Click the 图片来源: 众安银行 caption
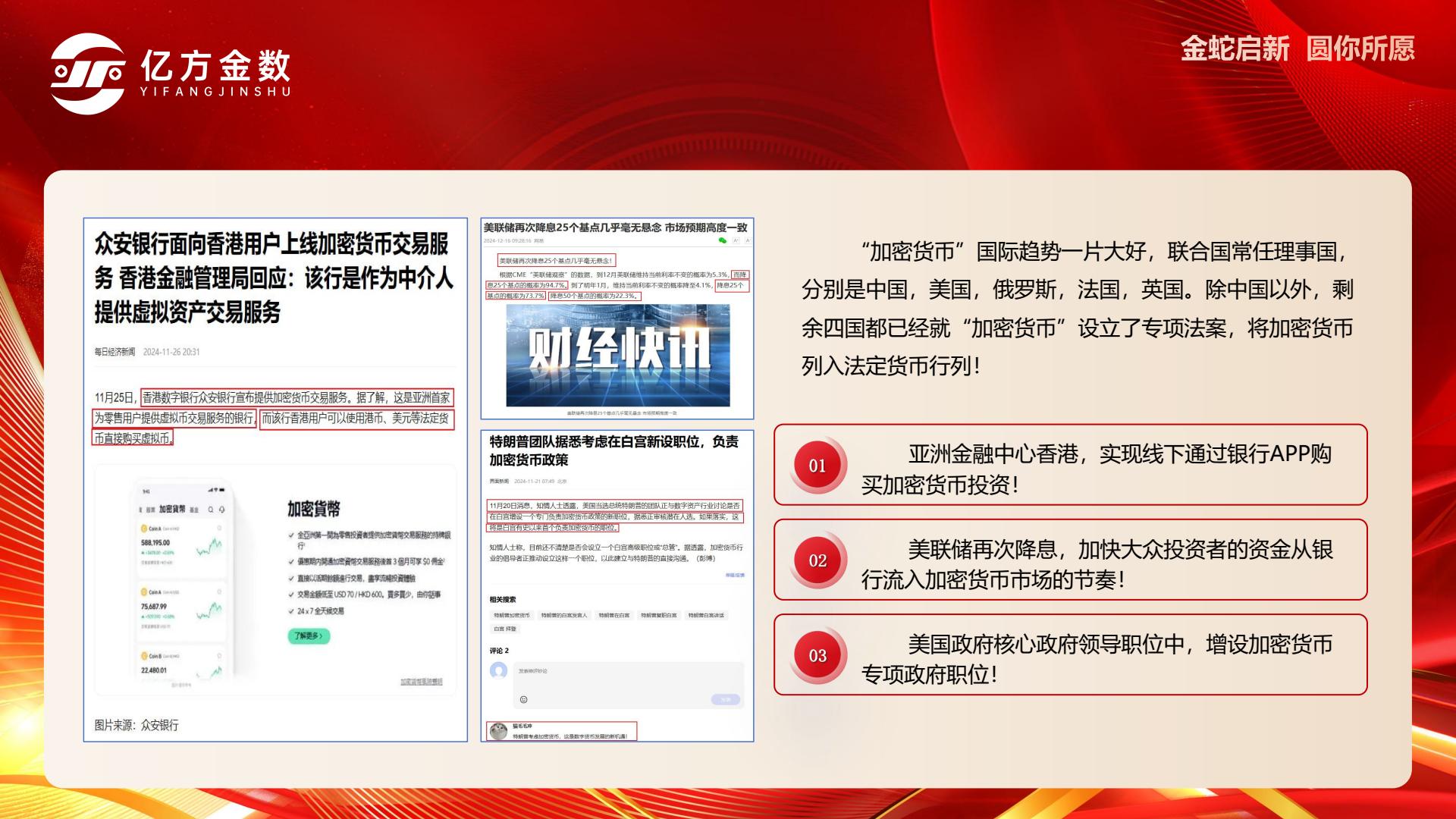The height and width of the screenshot is (819, 1456). pyautogui.click(x=136, y=725)
